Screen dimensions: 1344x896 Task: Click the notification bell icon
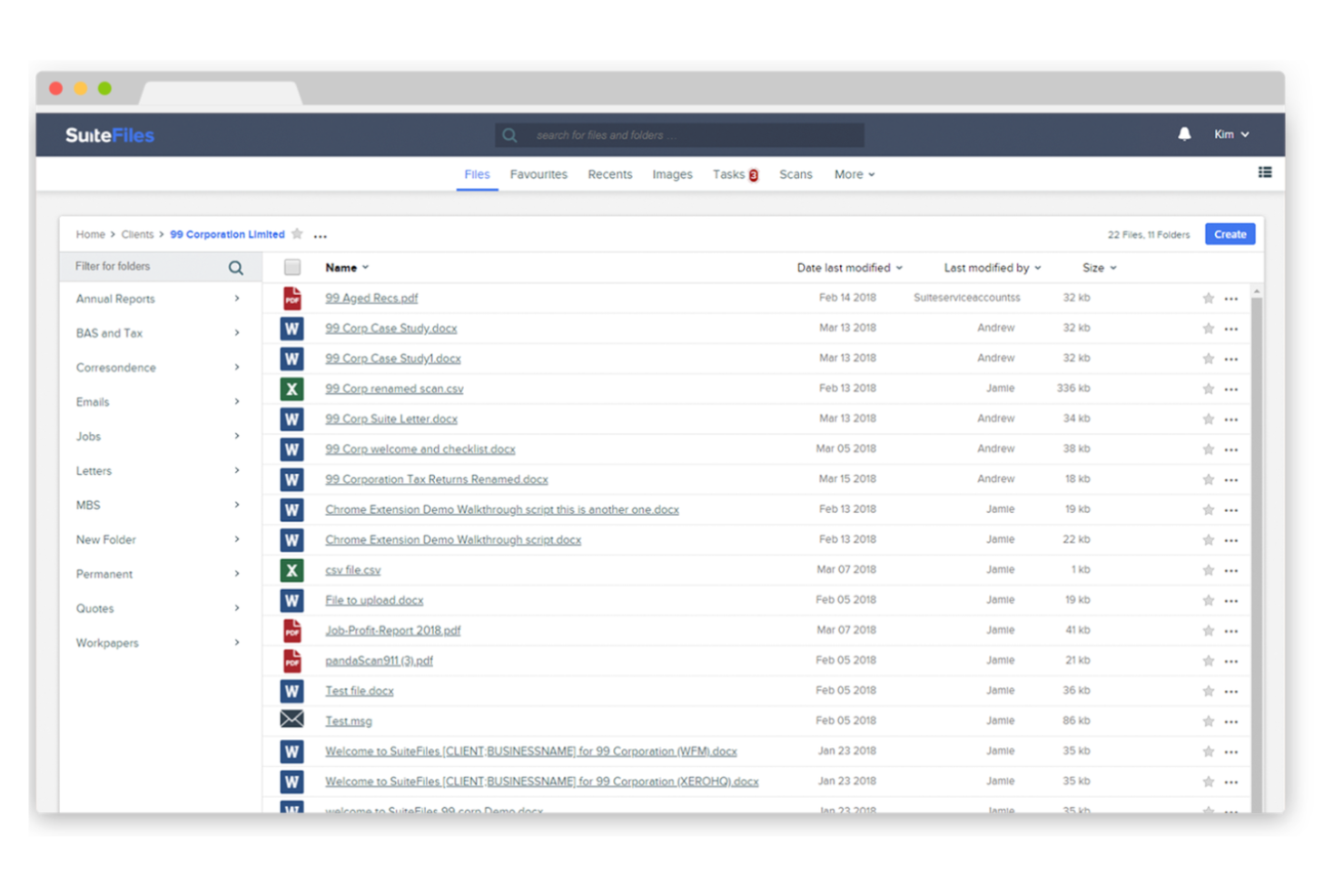pos(1184,133)
